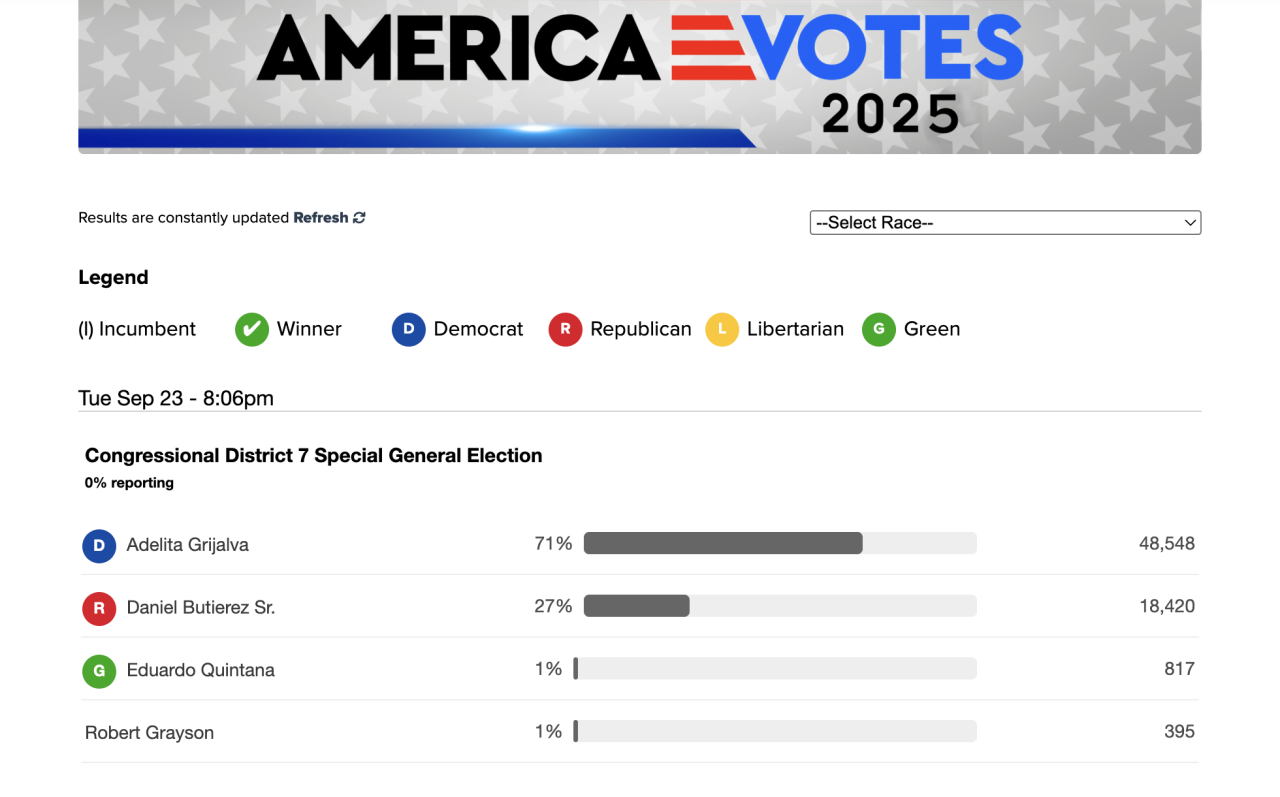Click the Refresh link
1280x797 pixels.
[x=320, y=217]
